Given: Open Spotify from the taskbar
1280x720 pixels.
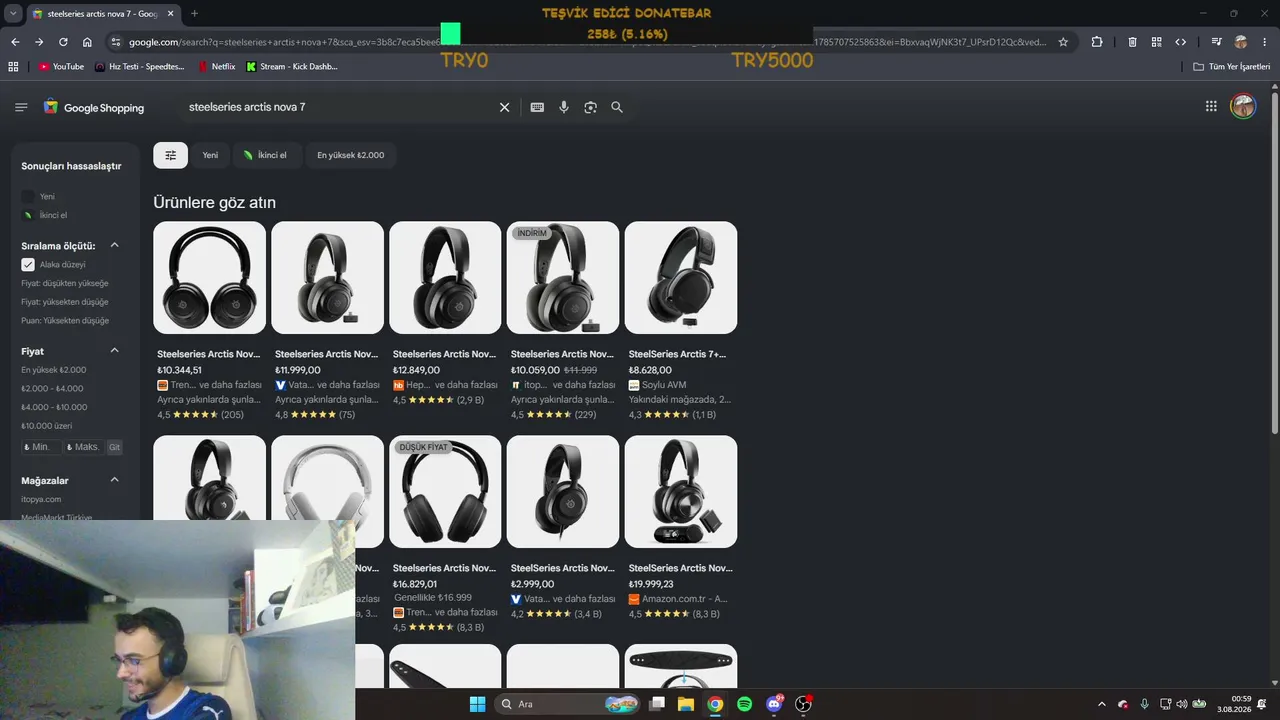Looking at the screenshot, I should (x=744, y=704).
